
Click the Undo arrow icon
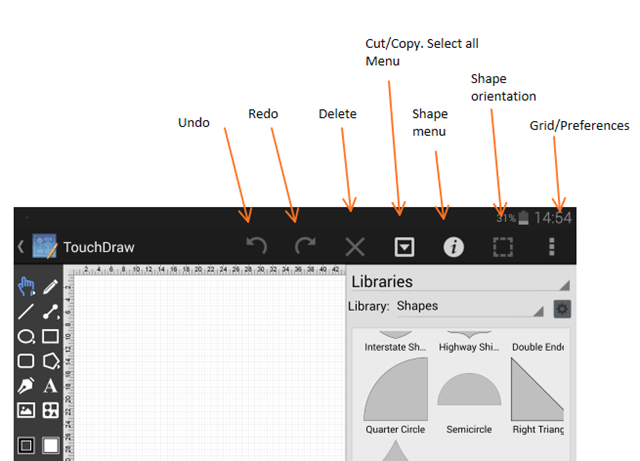[x=257, y=246]
